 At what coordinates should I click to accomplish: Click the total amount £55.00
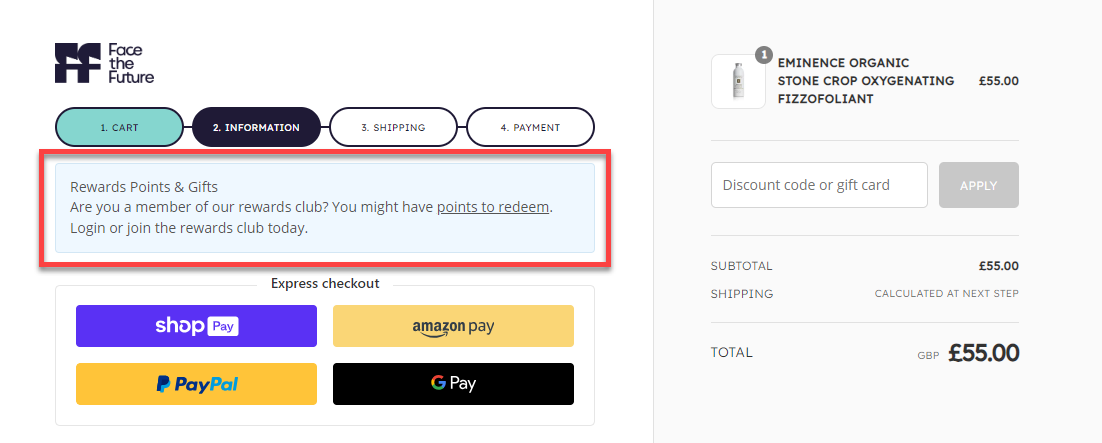click(983, 353)
